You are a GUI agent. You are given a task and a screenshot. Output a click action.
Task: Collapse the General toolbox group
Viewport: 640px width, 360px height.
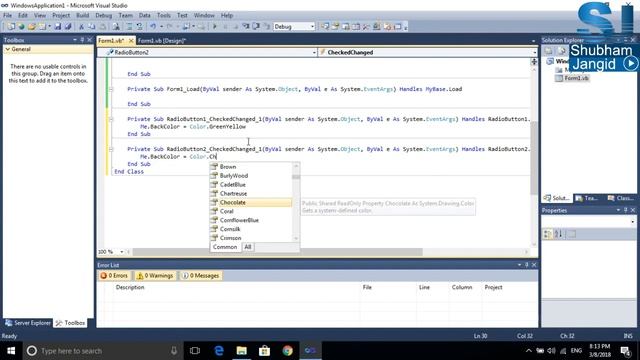[8, 49]
